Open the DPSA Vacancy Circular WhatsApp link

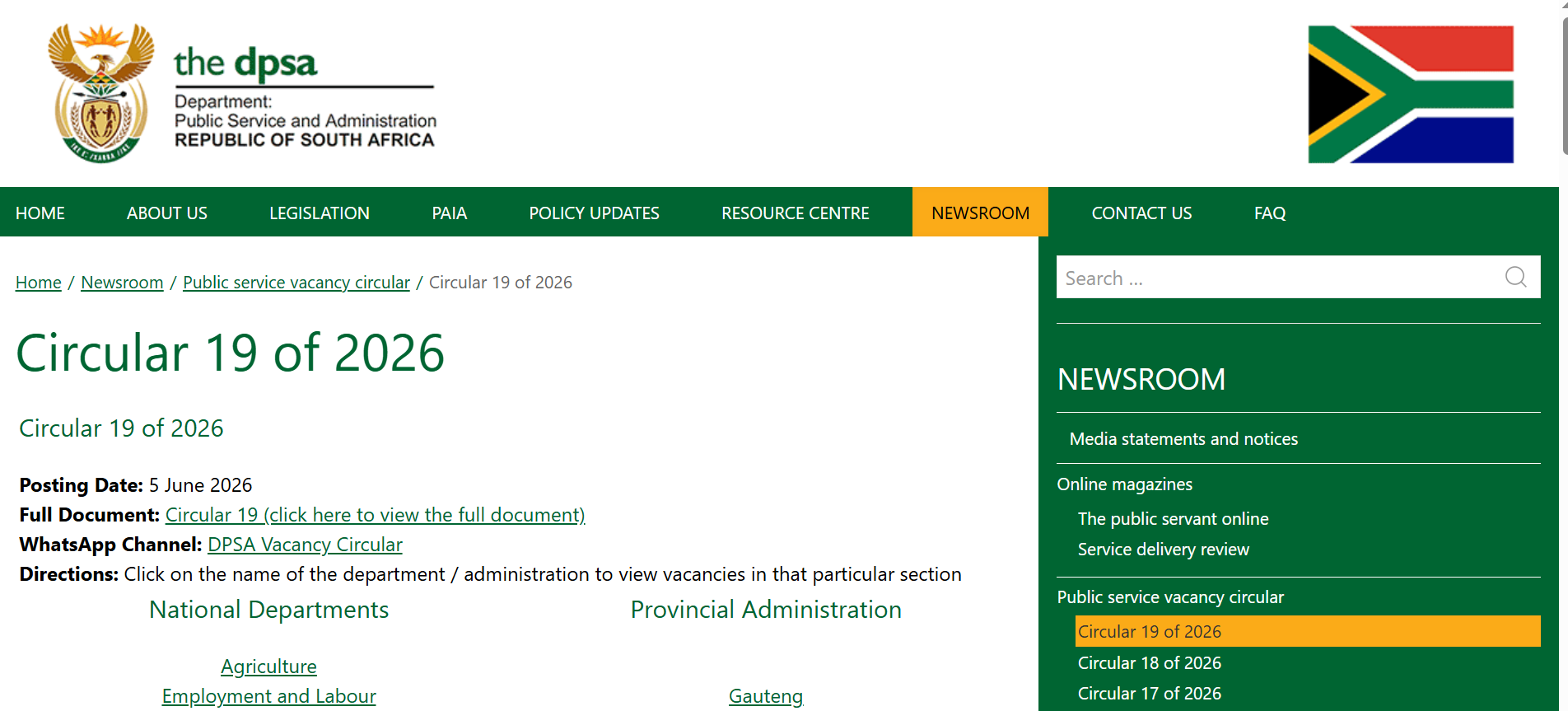point(305,545)
